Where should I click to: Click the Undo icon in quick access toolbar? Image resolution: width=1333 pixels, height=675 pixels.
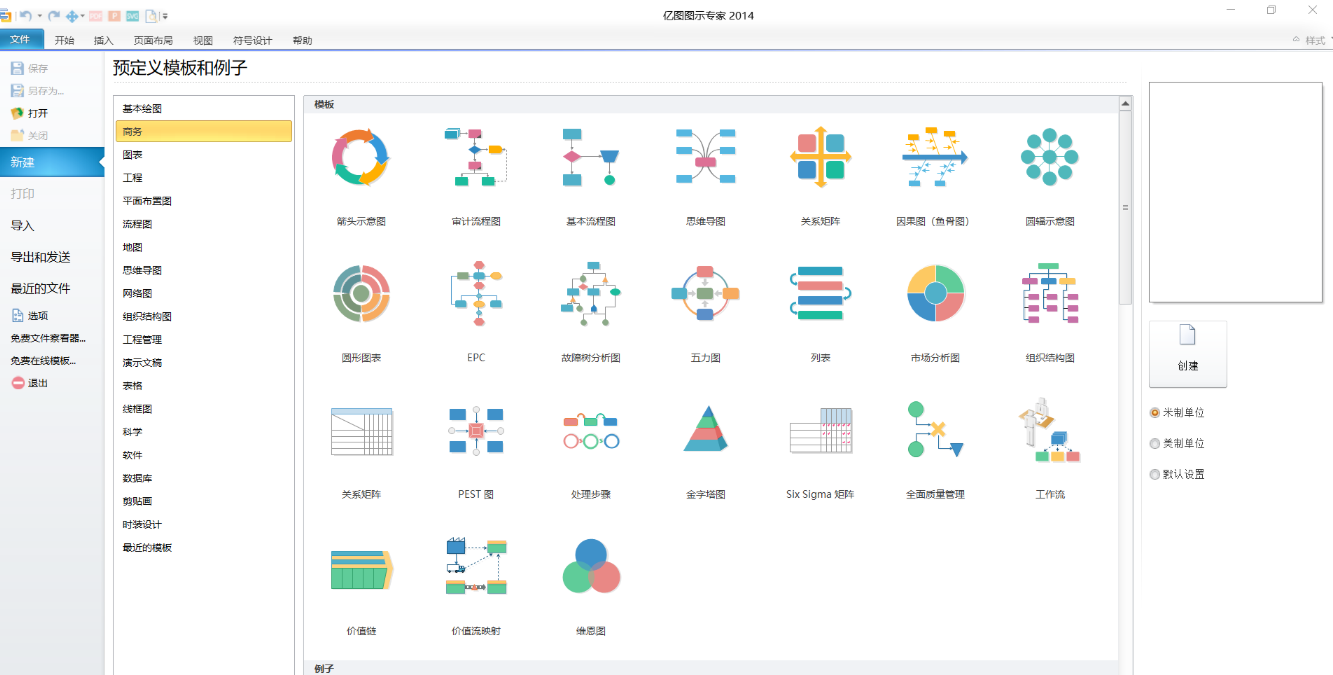25,15
